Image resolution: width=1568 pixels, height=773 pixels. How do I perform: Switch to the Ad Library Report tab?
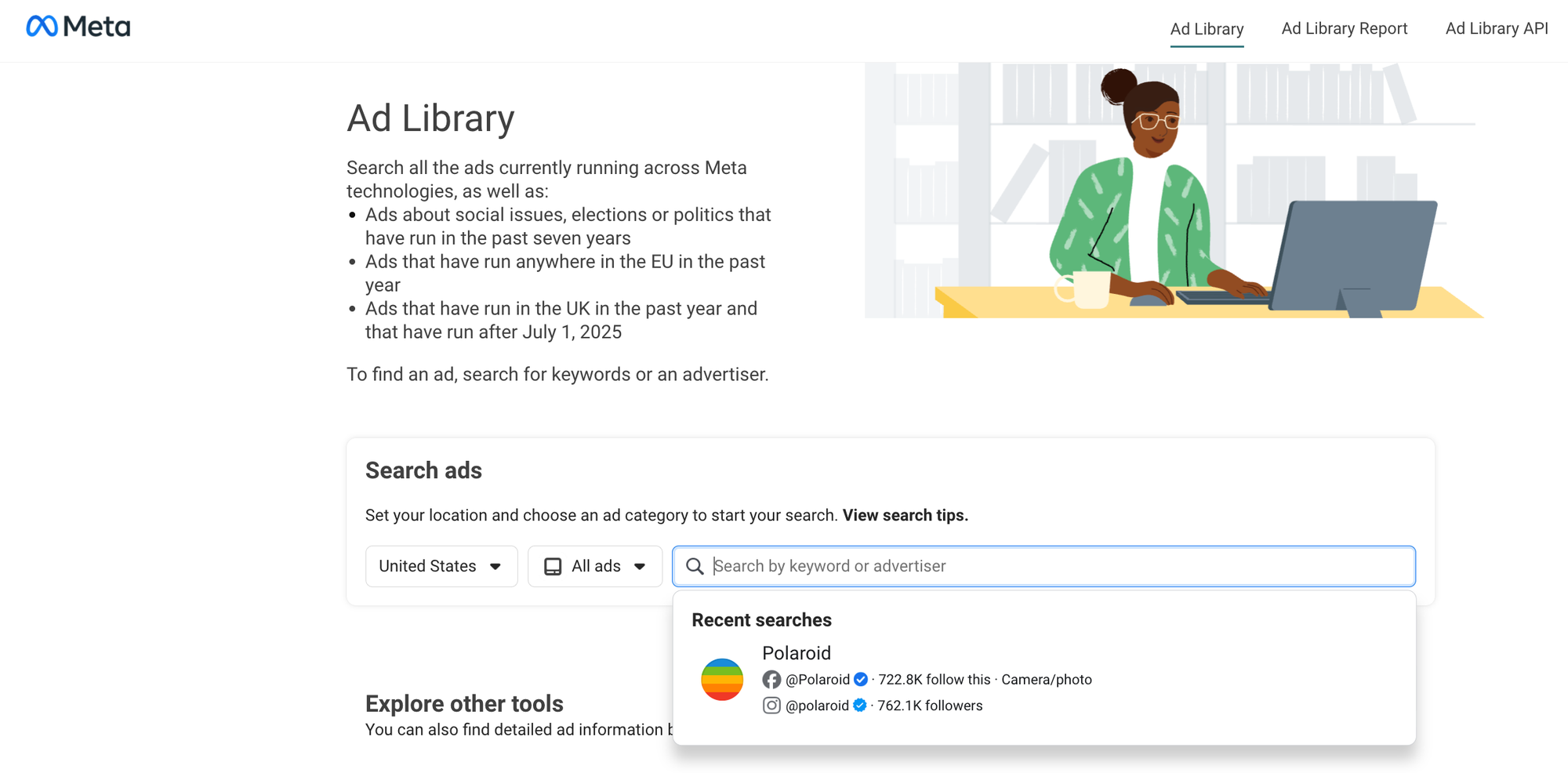[1344, 28]
